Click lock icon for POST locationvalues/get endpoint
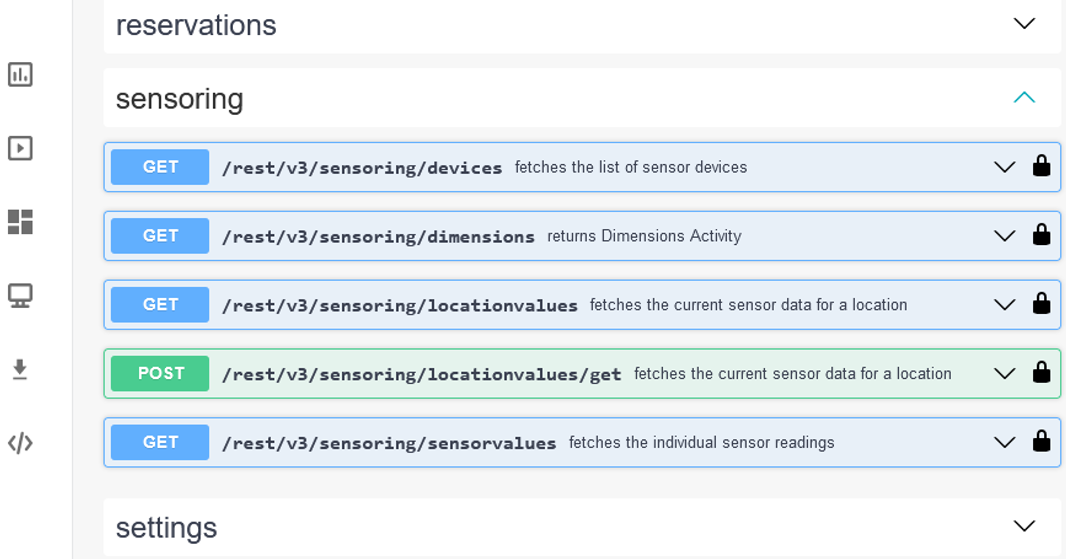 click(x=1042, y=373)
